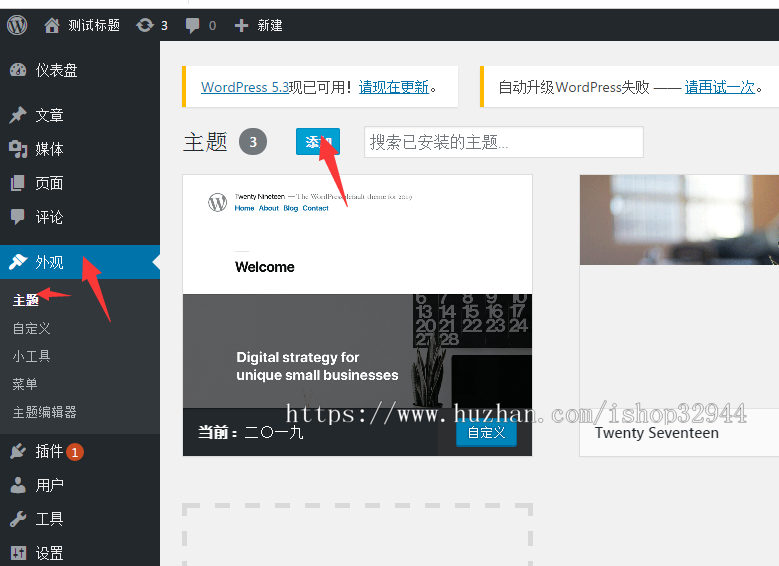Open the 仪表盘 dashboard icon
This screenshot has height=566, width=779.
[18, 70]
